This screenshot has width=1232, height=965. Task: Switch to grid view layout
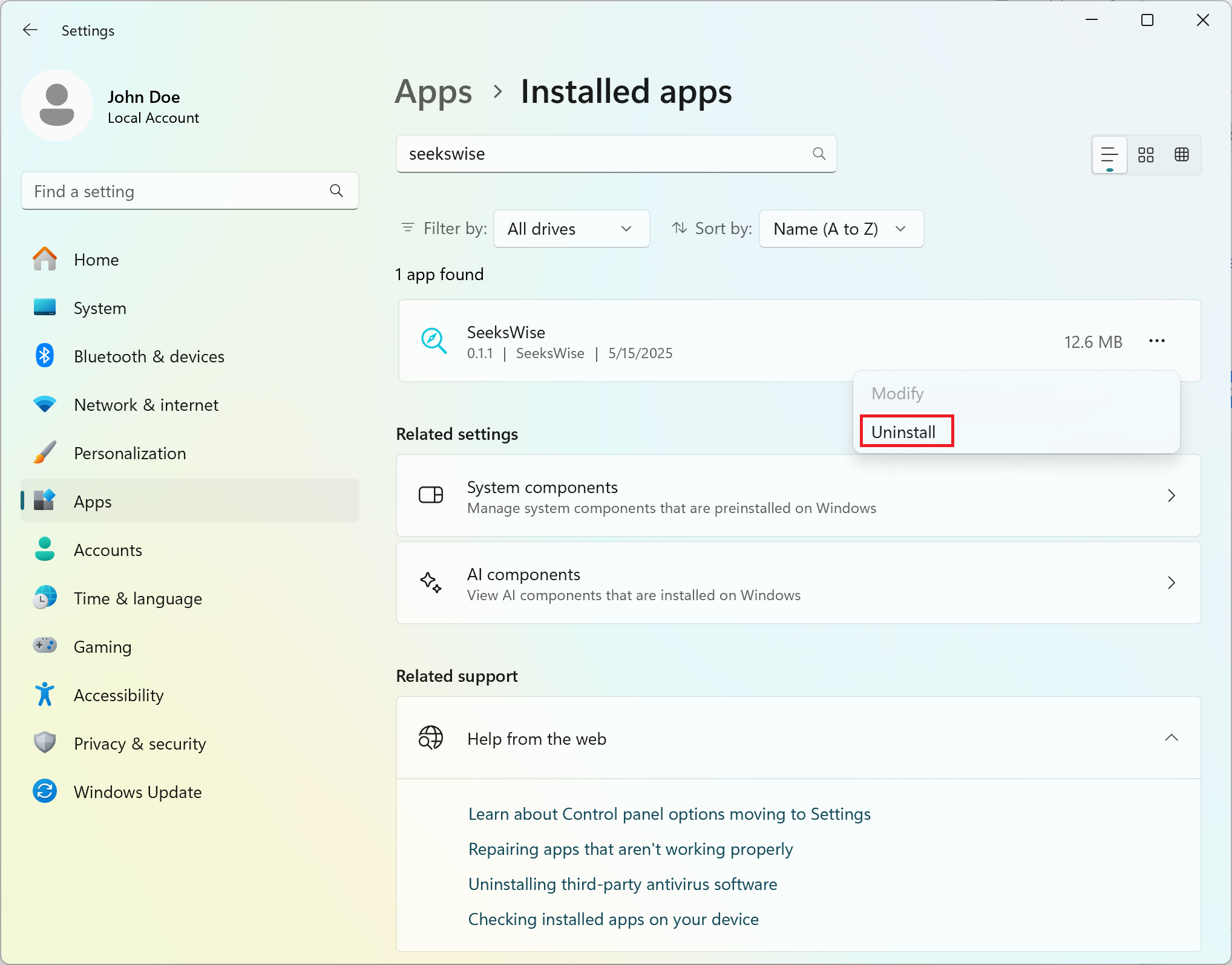[x=1145, y=155]
